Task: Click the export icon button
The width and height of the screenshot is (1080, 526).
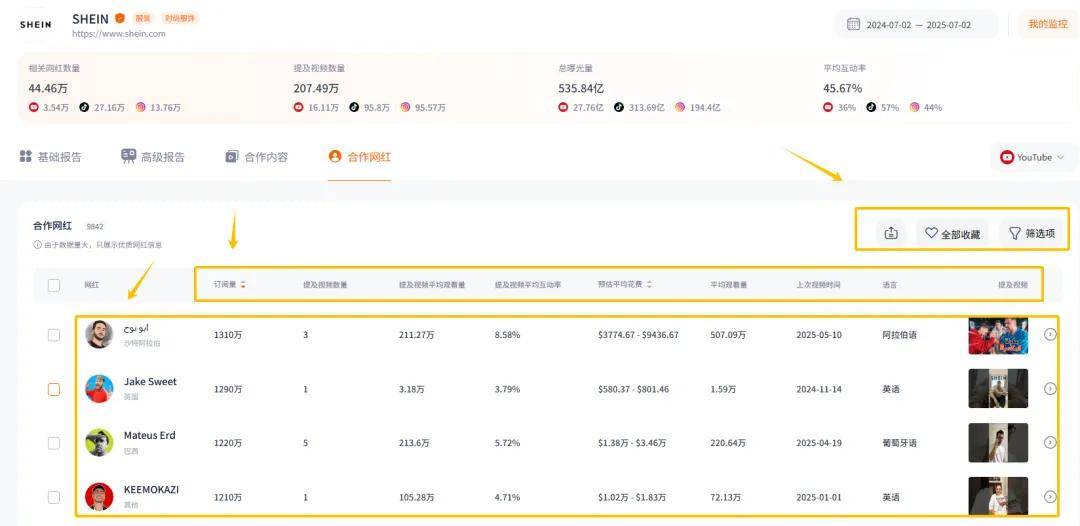Action: [x=891, y=233]
